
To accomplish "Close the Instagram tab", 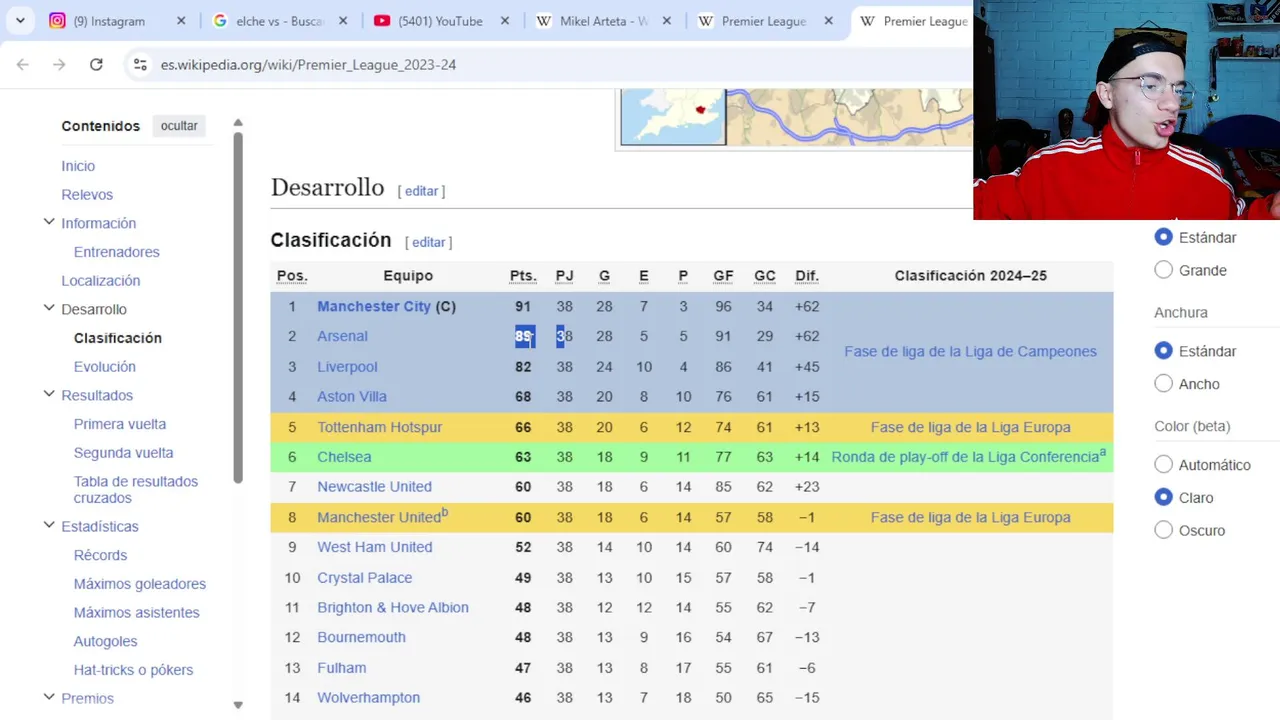I will pyautogui.click(x=181, y=21).
